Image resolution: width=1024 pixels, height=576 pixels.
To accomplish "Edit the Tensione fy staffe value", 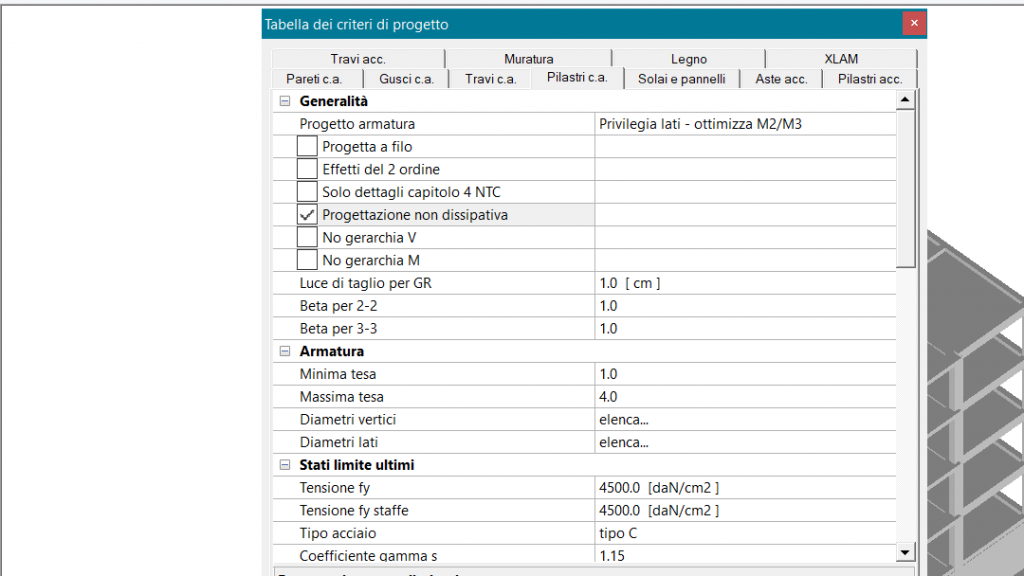I will (x=745, y=511).
